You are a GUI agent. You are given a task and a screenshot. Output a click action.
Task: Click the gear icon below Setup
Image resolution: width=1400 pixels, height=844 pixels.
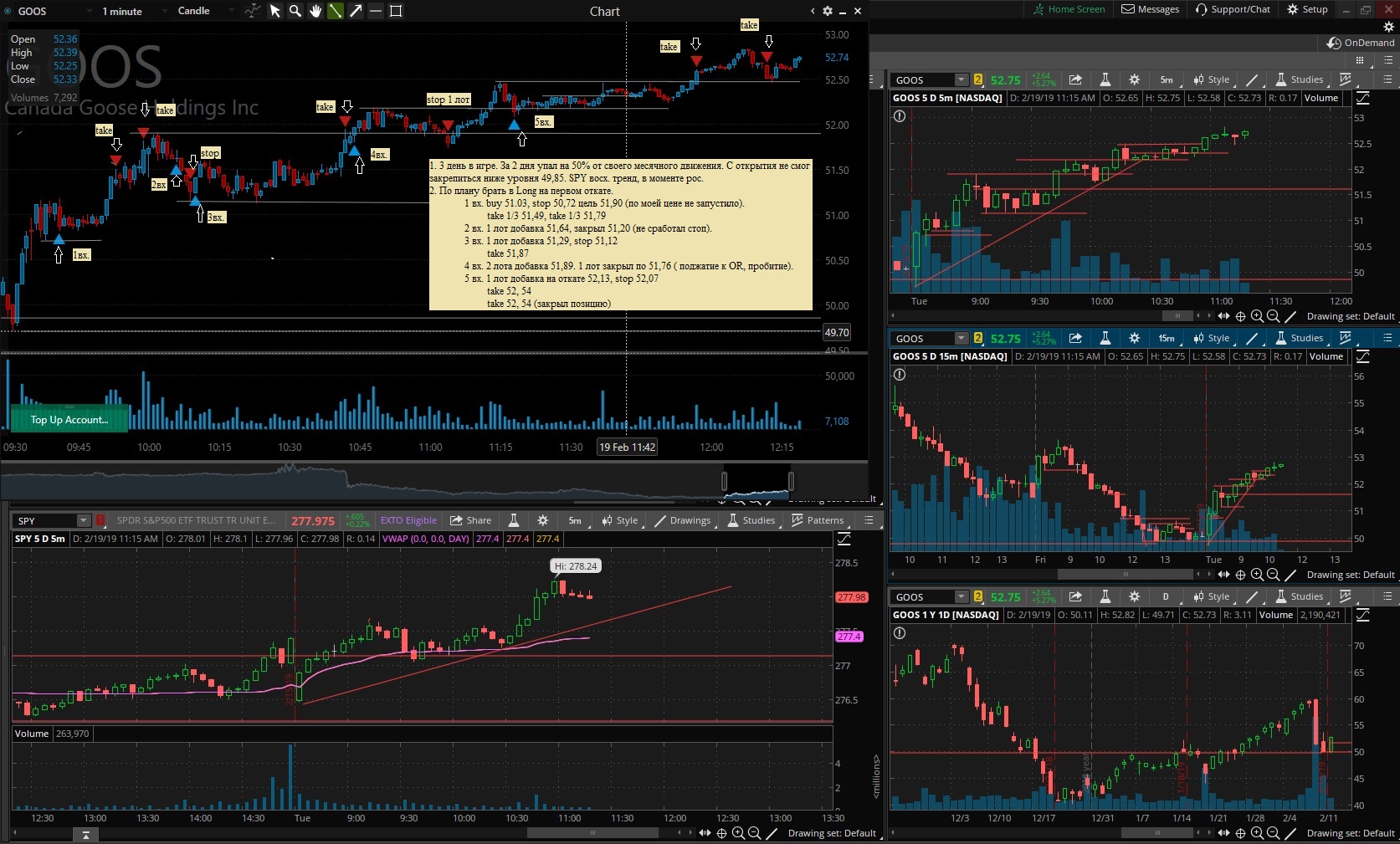(1389, 27)
